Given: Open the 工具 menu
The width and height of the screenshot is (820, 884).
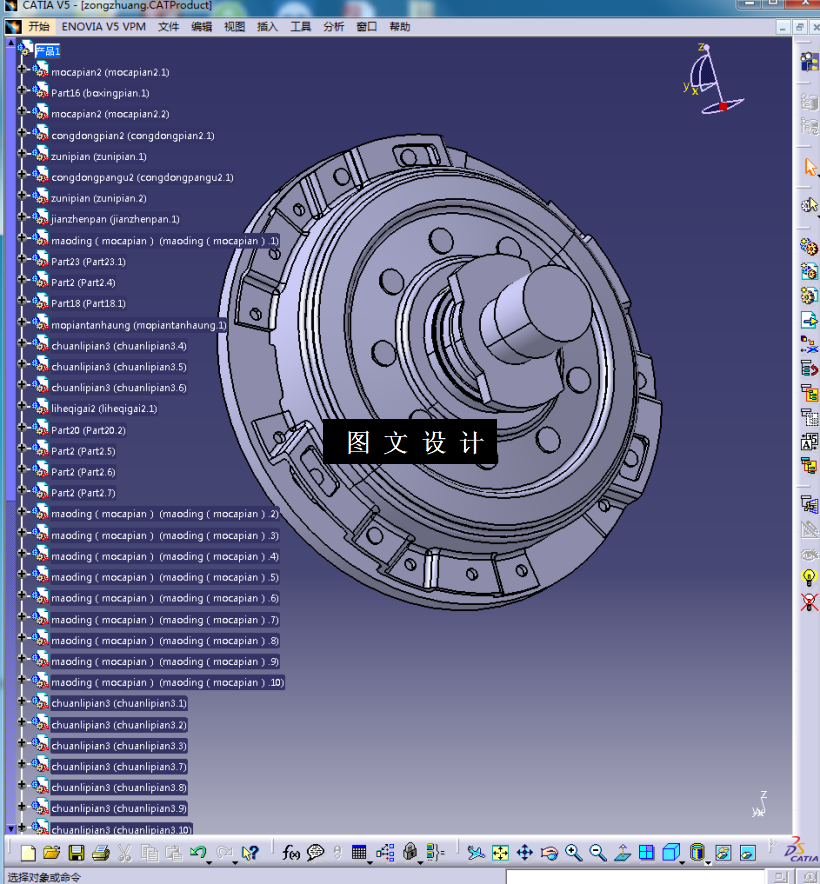Looking at the screenshot, I should pyautogui.click(x=301, y=26).
